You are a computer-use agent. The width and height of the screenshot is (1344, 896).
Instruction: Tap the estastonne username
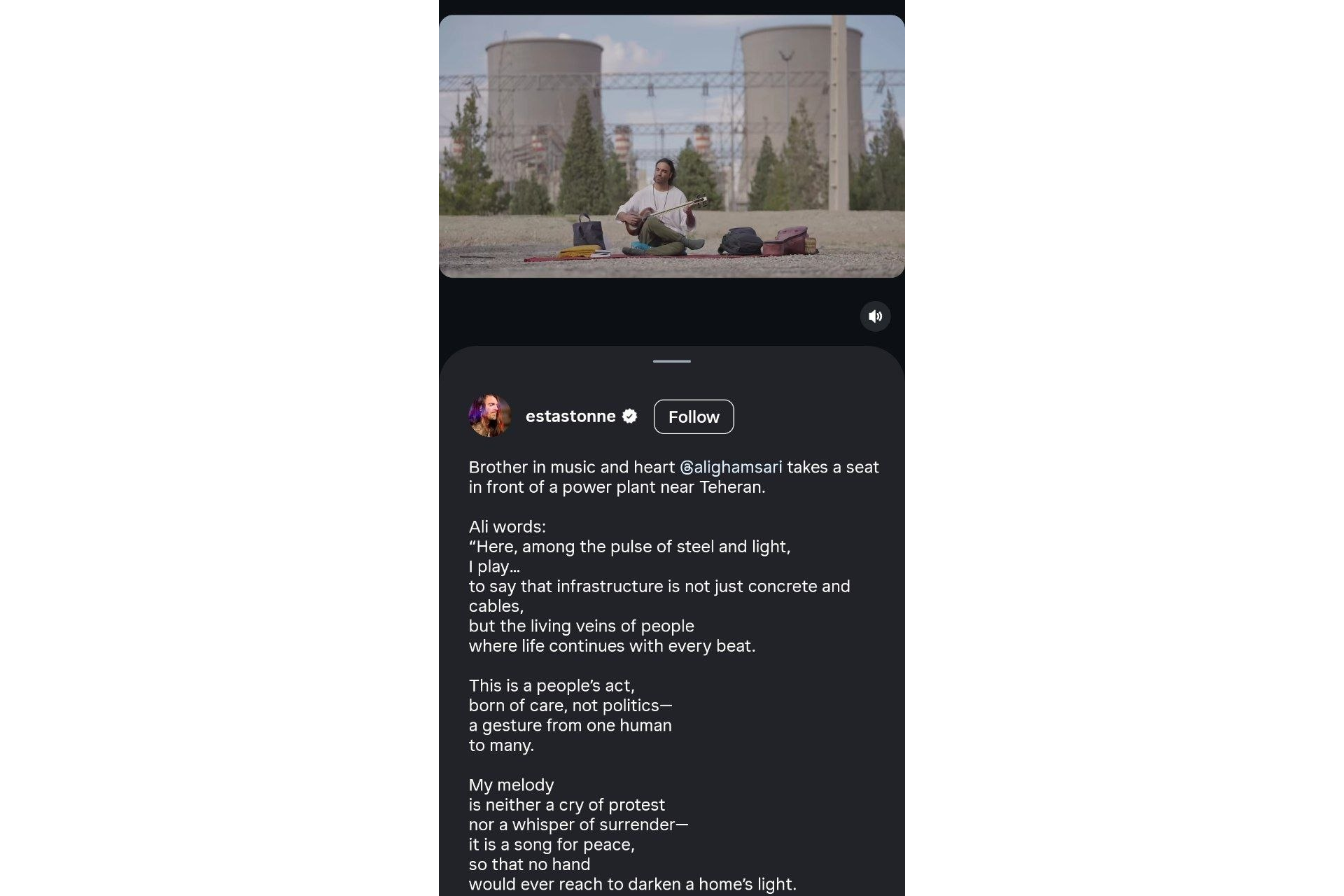(570, 416)
